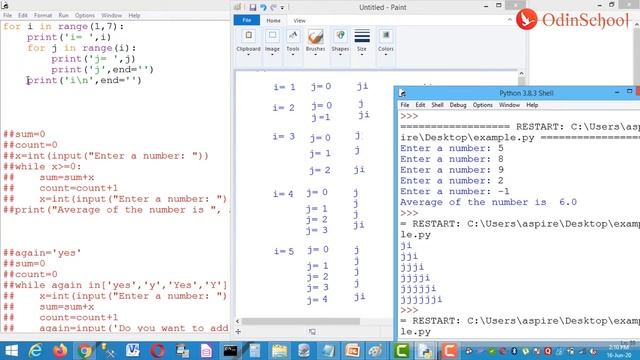Open the File menu in the IDLE editor
Screen dimensions: 640x360
click(7, 16)
